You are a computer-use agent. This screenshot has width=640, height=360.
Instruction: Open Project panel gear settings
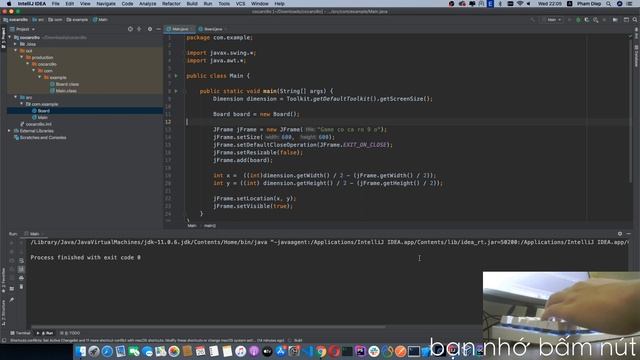(150, 29)
